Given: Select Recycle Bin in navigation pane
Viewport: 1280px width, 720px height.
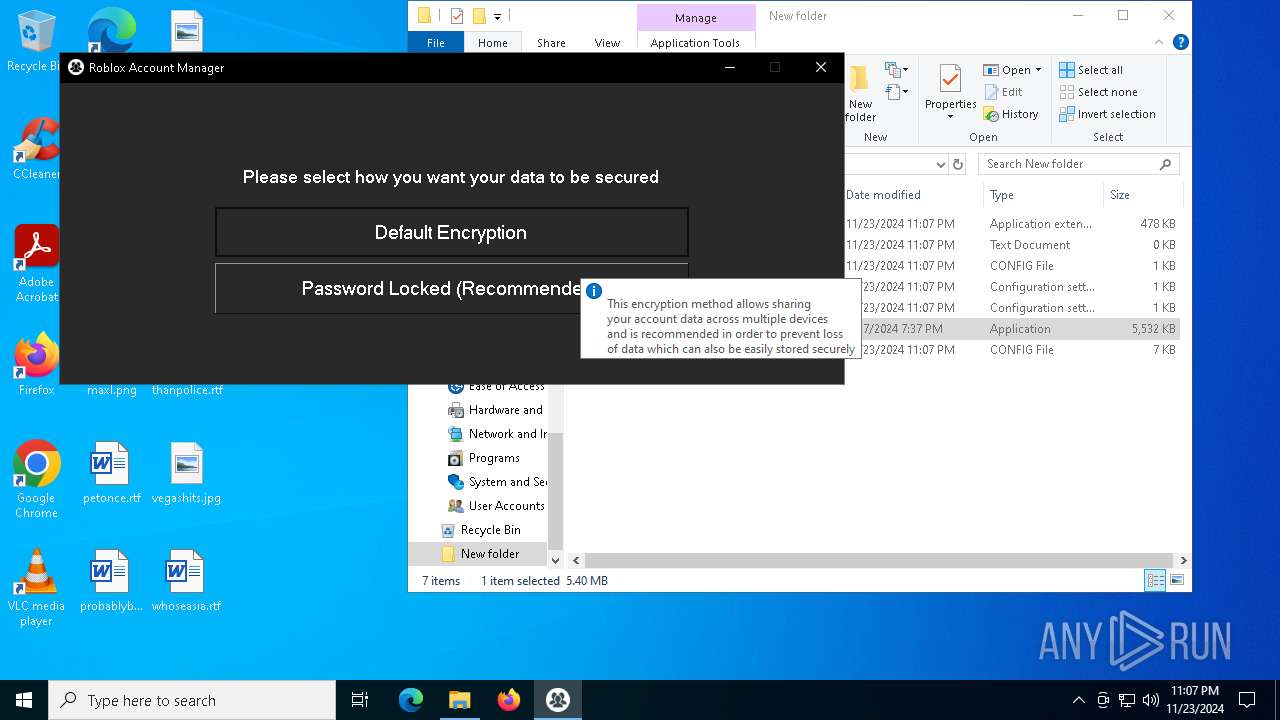Looking at the screenshot, I should [481, 530].
